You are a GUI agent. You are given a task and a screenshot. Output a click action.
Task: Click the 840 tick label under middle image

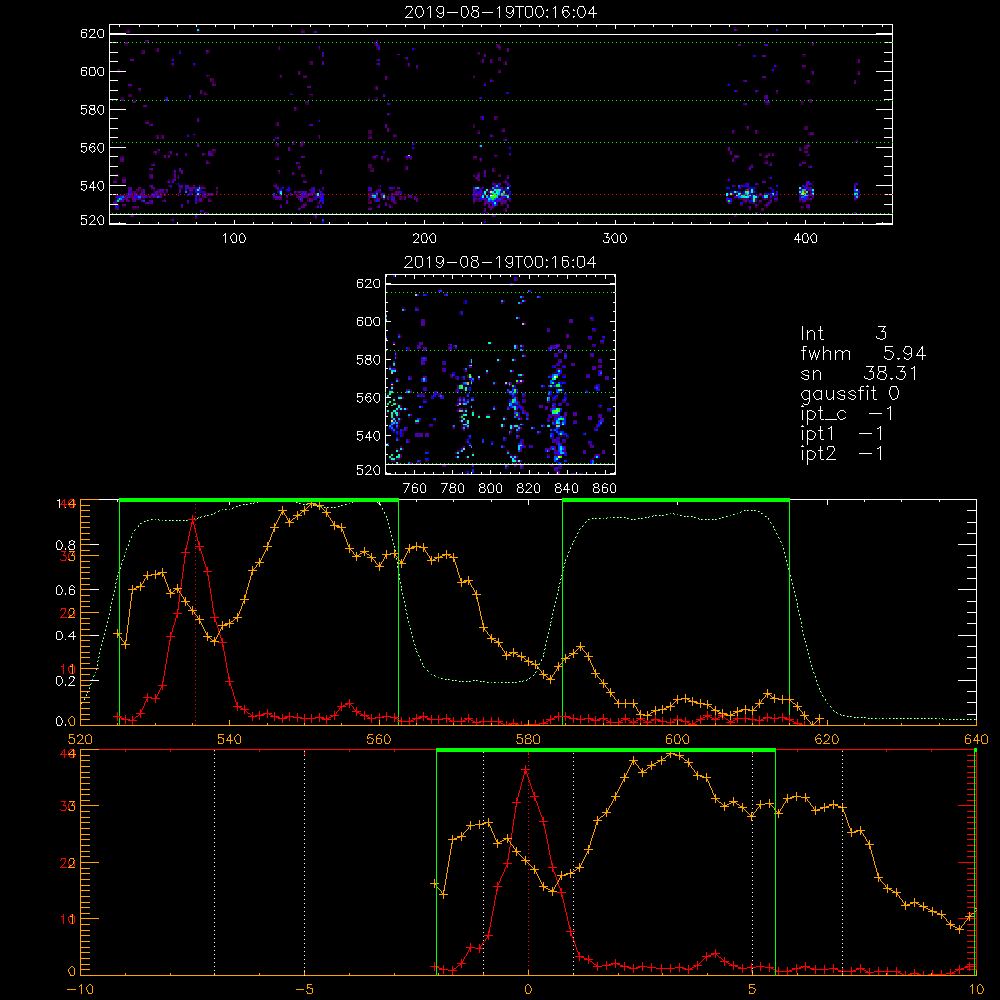click(x=566, y=489)
